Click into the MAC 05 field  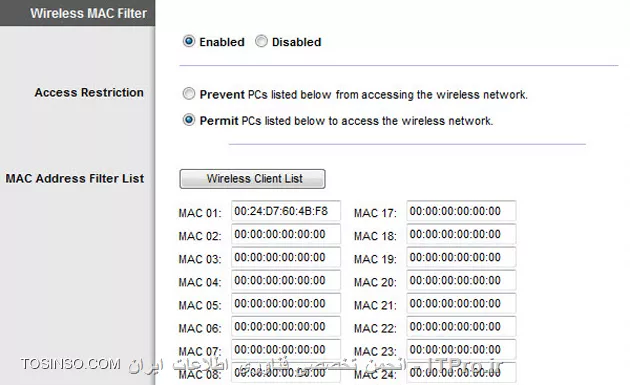[286, 303]
